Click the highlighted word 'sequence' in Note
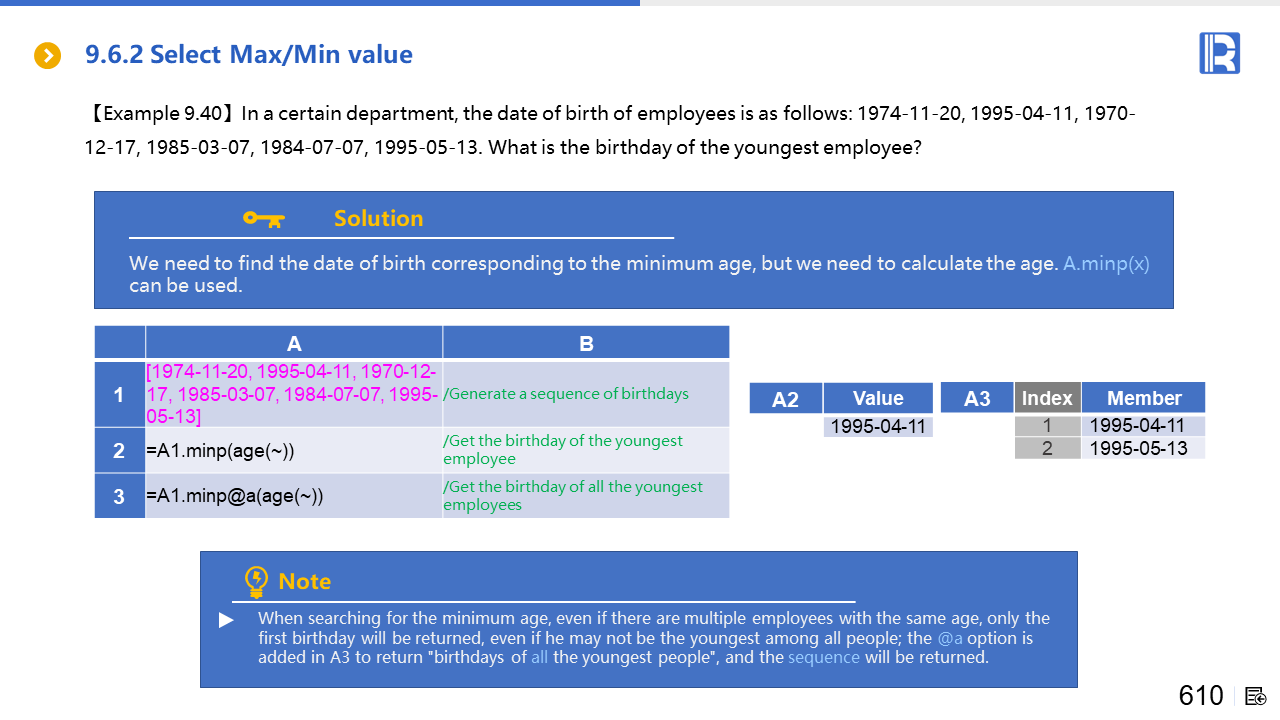The image size is (1280, 720). 823,657
